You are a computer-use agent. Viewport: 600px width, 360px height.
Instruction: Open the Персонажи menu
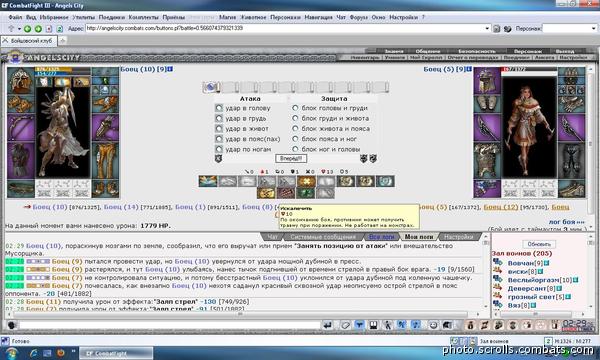(285, 17)
